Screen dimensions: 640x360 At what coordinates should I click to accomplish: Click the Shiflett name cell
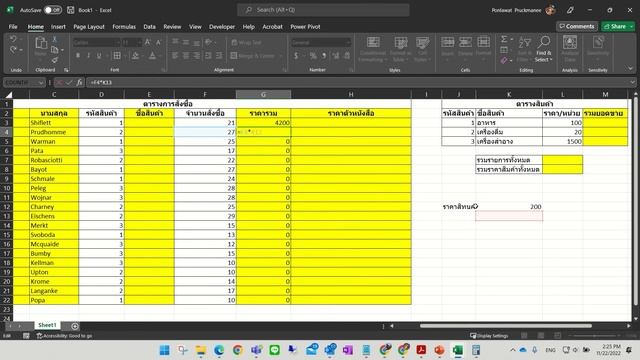pyautogui.click(x=54, y=122)
